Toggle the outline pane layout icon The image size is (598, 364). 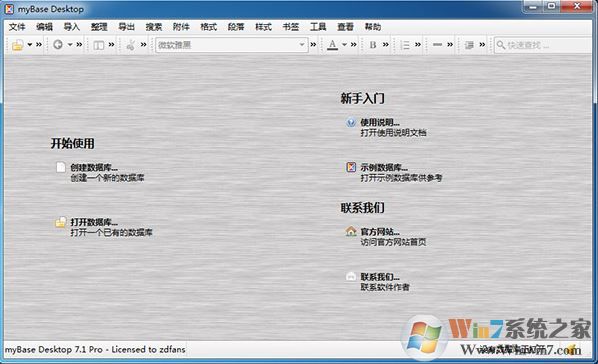point(98,45)
